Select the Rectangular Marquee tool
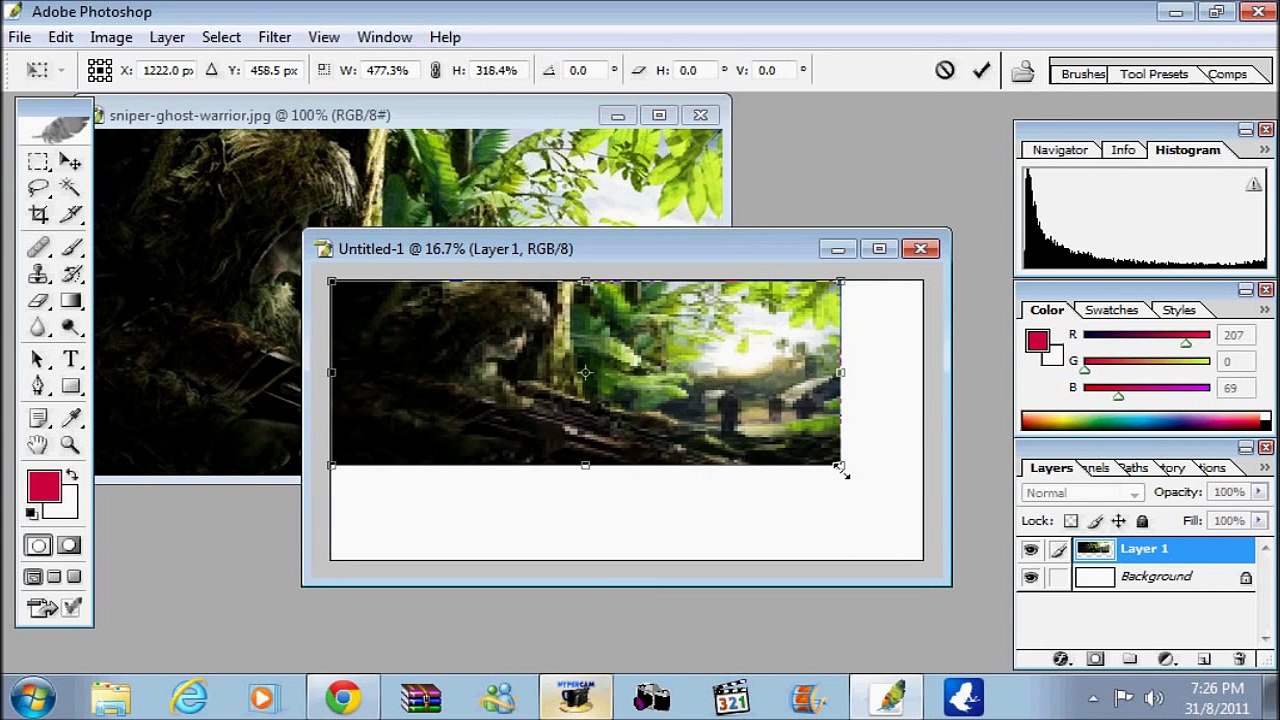The image size is (1280, 720). tap(38, 162)
